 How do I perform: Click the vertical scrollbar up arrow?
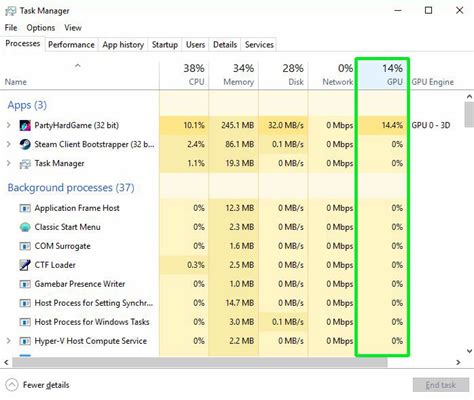pyautogui.click(x=469, y=97)
